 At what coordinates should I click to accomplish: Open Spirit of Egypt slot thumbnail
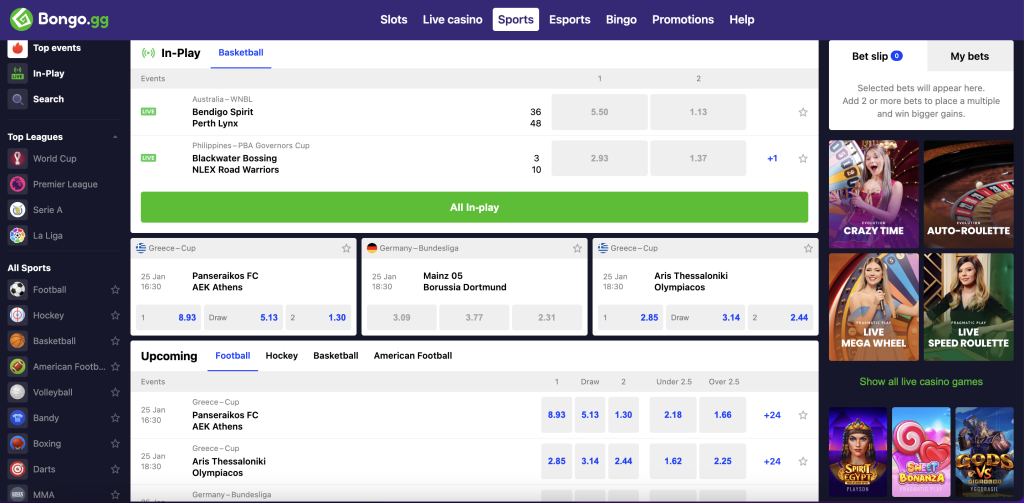(x=858, y=452)
